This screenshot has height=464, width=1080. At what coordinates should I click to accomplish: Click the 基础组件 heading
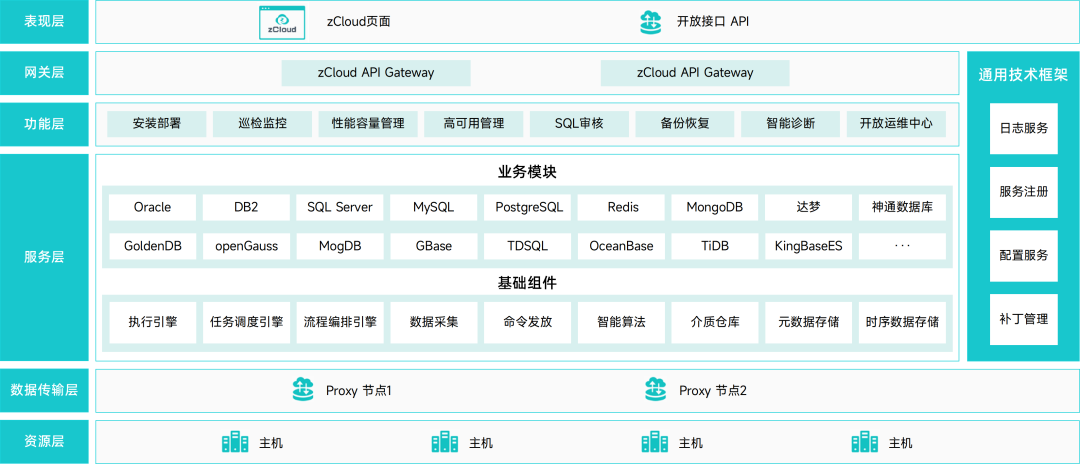(x=527, y=282)
